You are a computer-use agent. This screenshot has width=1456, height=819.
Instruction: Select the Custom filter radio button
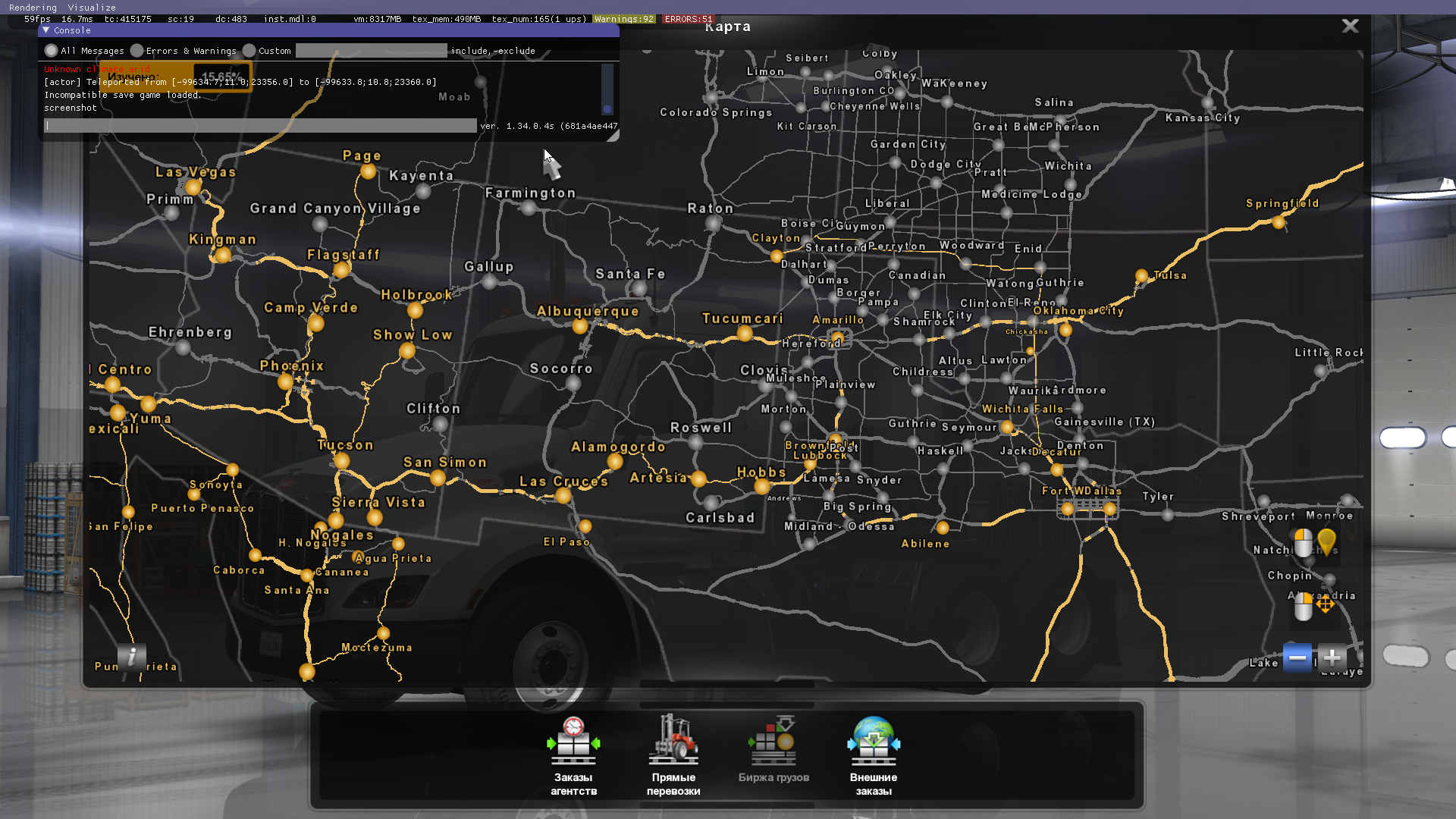click(x=249, y=51)
